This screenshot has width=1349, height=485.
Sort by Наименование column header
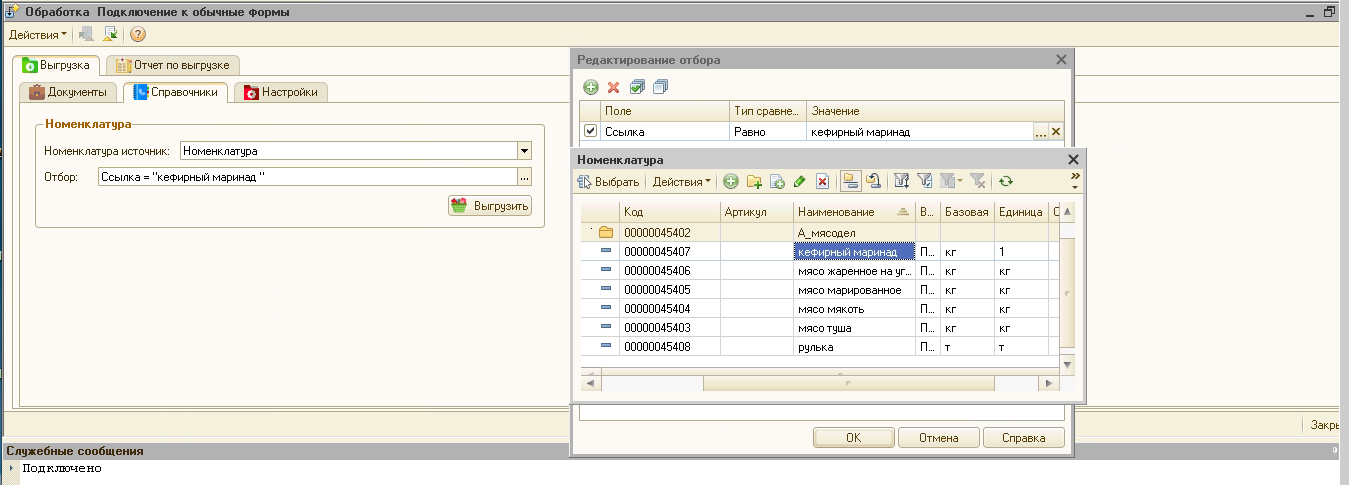(x=854, y=212)
